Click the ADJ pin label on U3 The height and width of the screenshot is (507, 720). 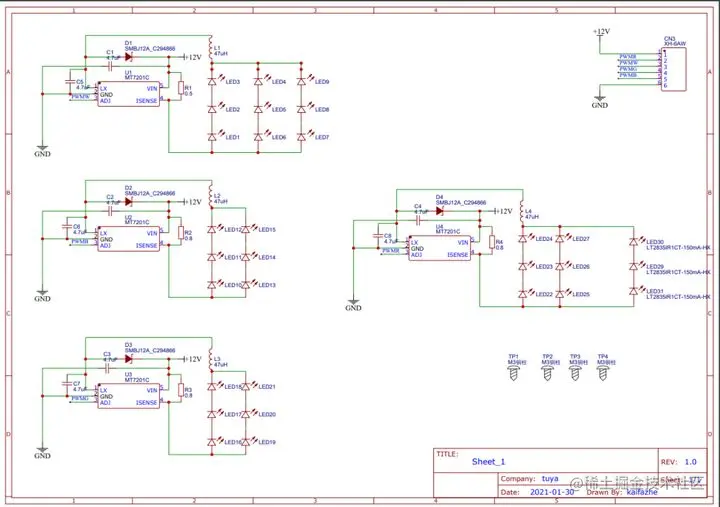(105, 403)
